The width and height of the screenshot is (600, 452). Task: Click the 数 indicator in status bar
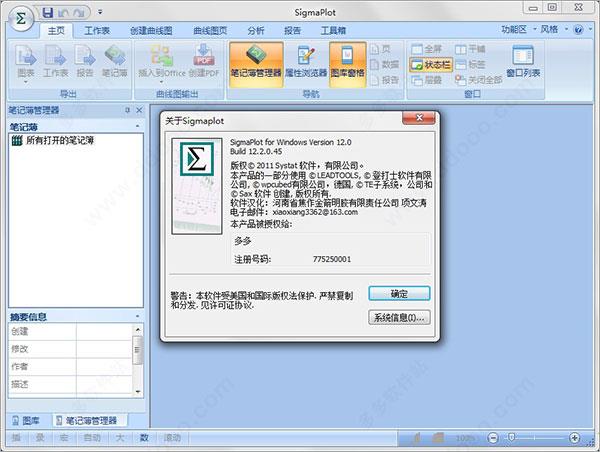point(144,437)
